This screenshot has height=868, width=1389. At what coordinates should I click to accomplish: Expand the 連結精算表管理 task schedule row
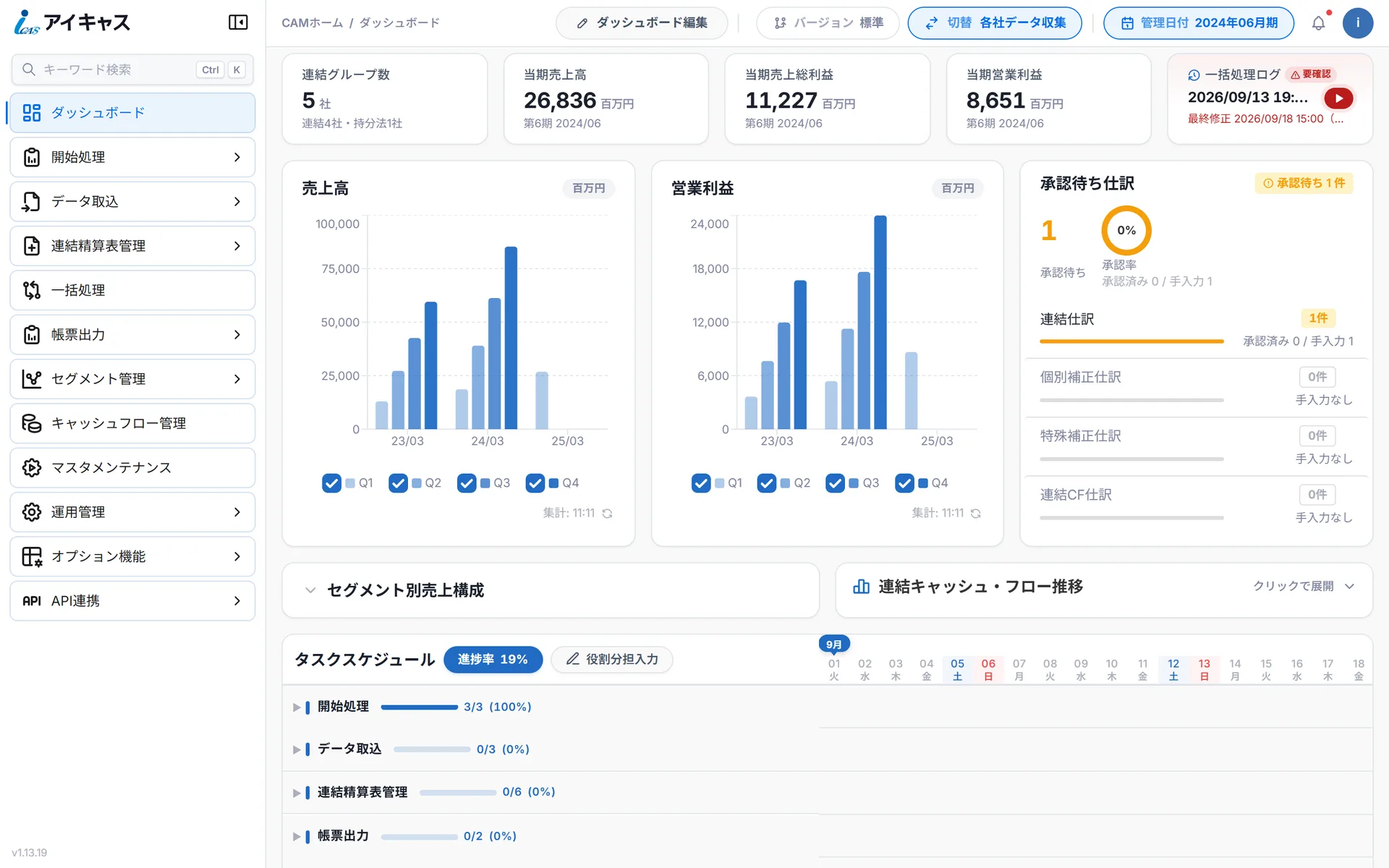(x=297, y=793)
